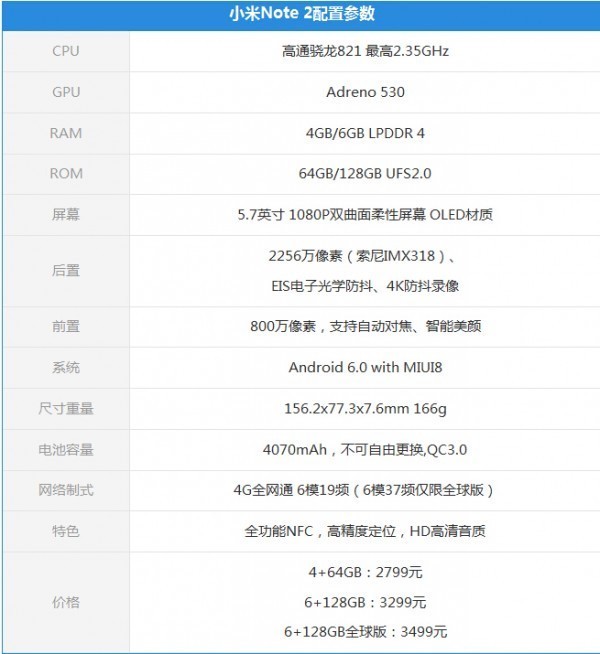This screenshot has height=654, width=600.
Task: Select the CPU row label
Action: point(65,51)
